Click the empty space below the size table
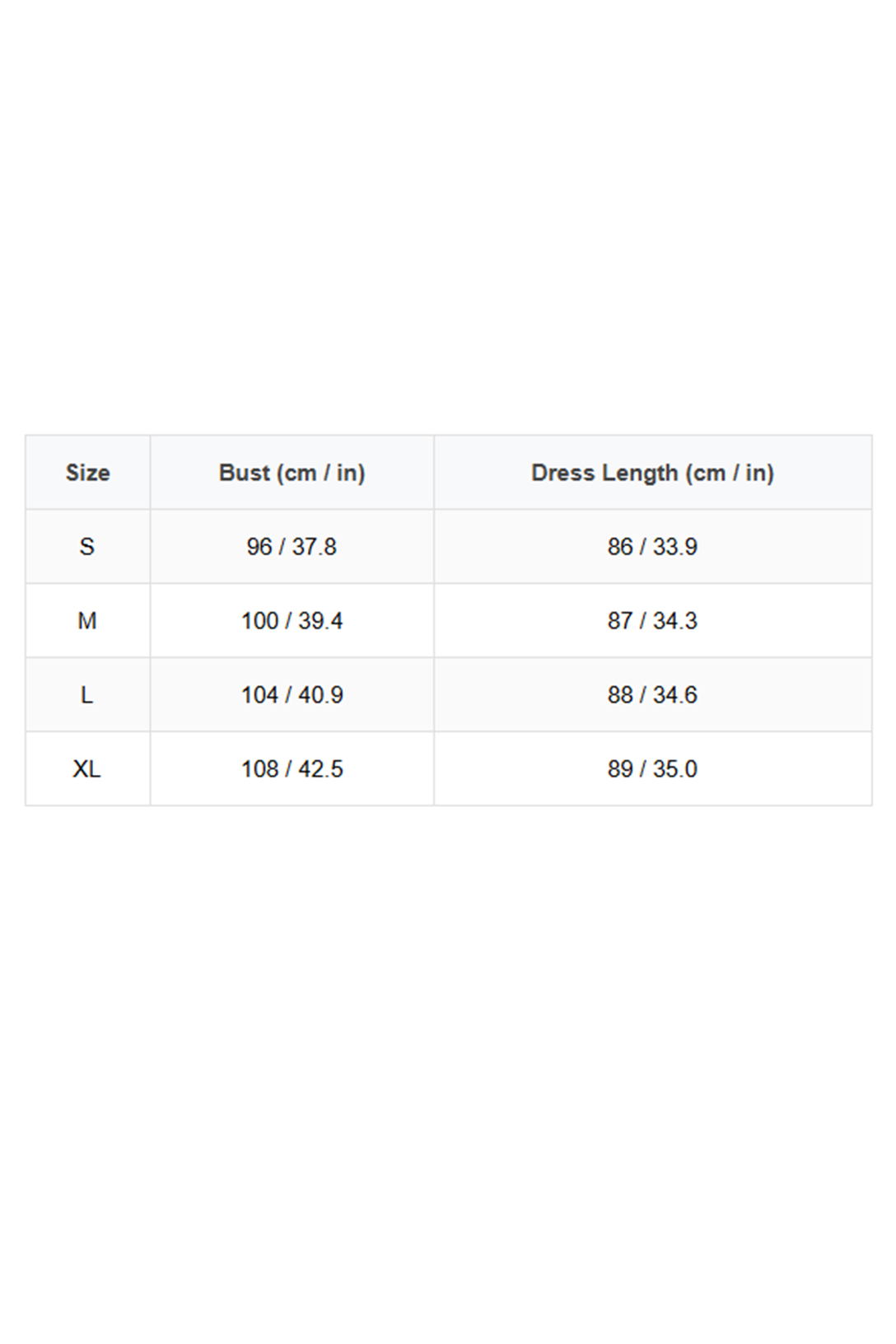The image size is (896, 1344). click(x=448, y=1071)
